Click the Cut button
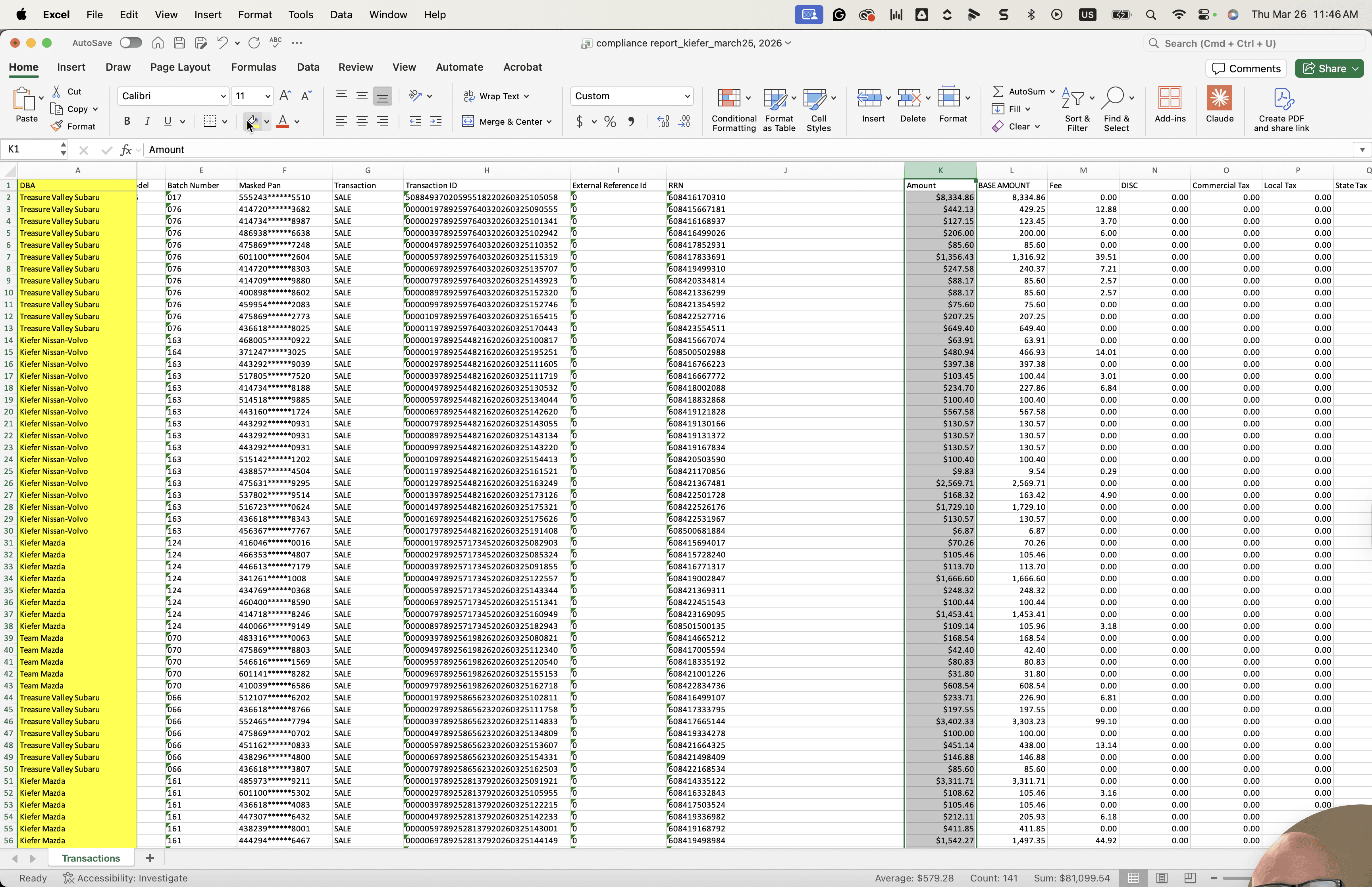The height and width of the screenshot is (887, 1372). click(x=67, y=92)
